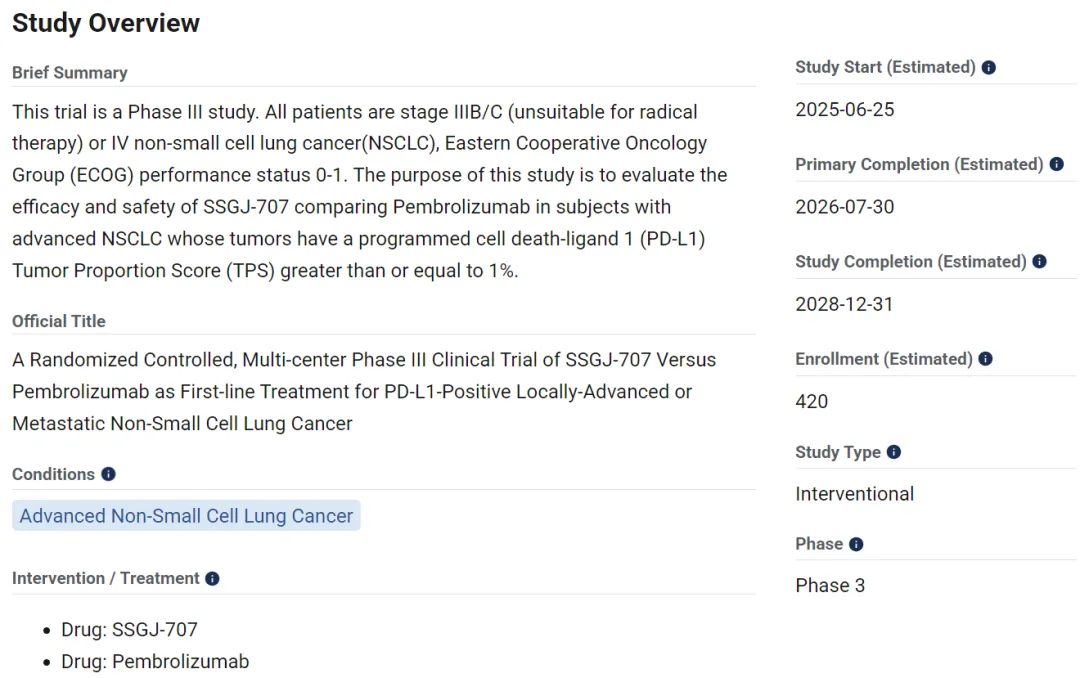Open the Primary Completion (Estimated) info icon
The height and width of the screenshot is (678, 1080).
click(1057, 165)
